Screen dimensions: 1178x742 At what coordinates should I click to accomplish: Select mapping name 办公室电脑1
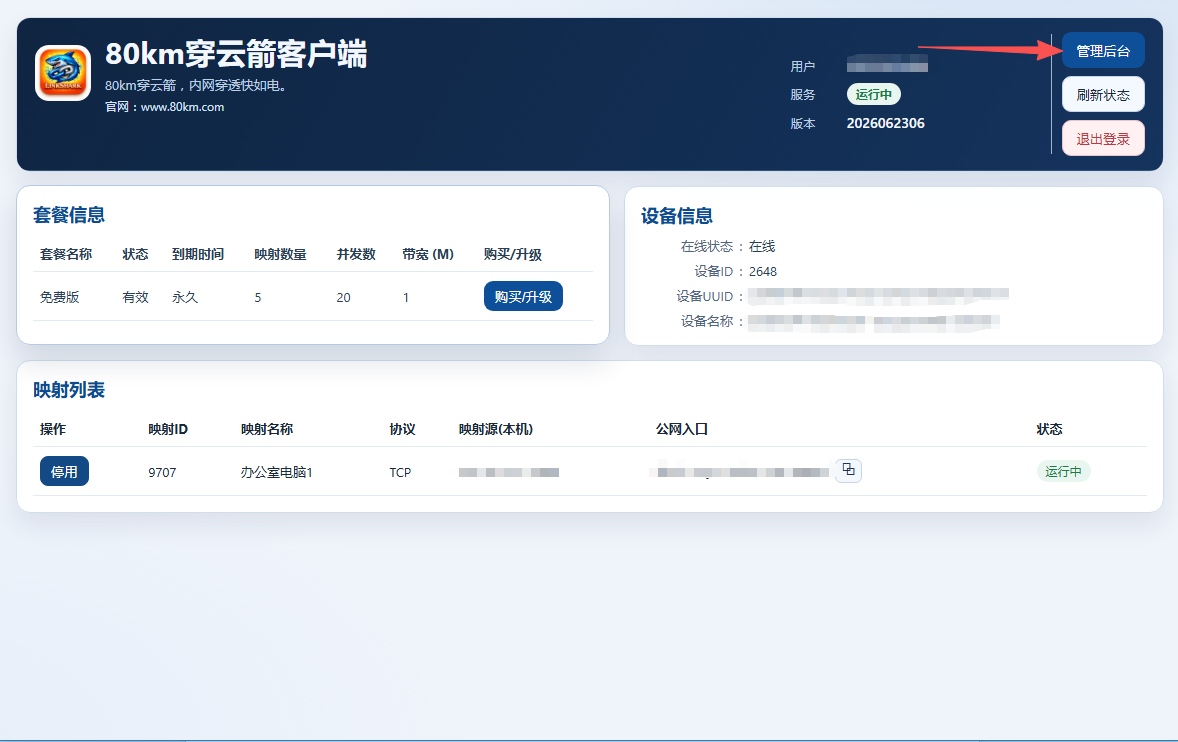pyautogui.click(x=276, y=472)
